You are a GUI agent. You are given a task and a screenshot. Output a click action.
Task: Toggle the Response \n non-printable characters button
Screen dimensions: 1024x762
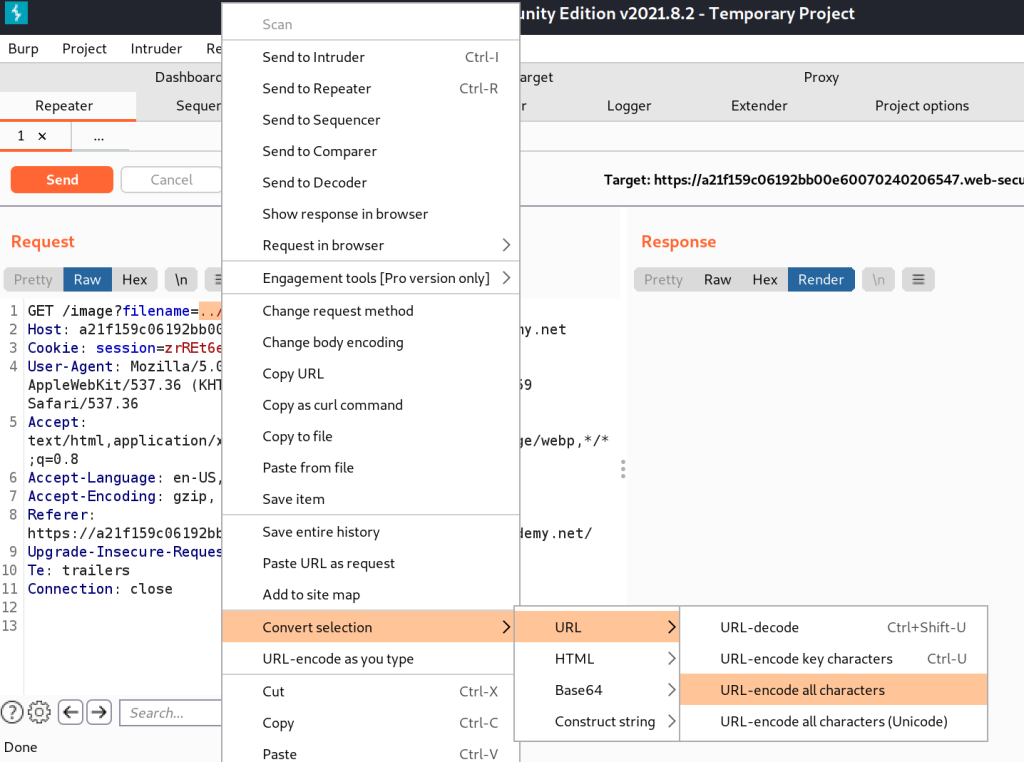(878, 280)
